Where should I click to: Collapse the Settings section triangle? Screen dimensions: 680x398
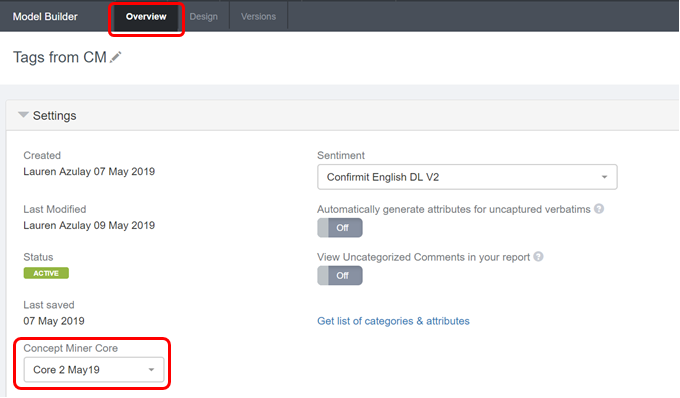point(23,115)
